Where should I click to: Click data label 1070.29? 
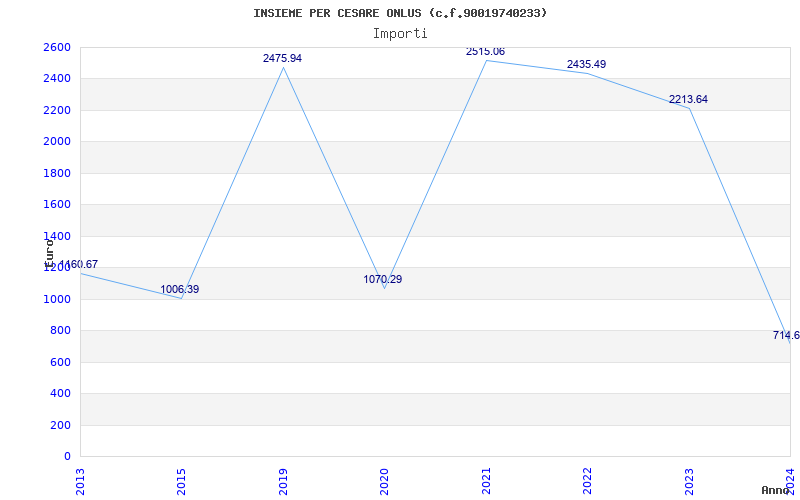(383, 279)
